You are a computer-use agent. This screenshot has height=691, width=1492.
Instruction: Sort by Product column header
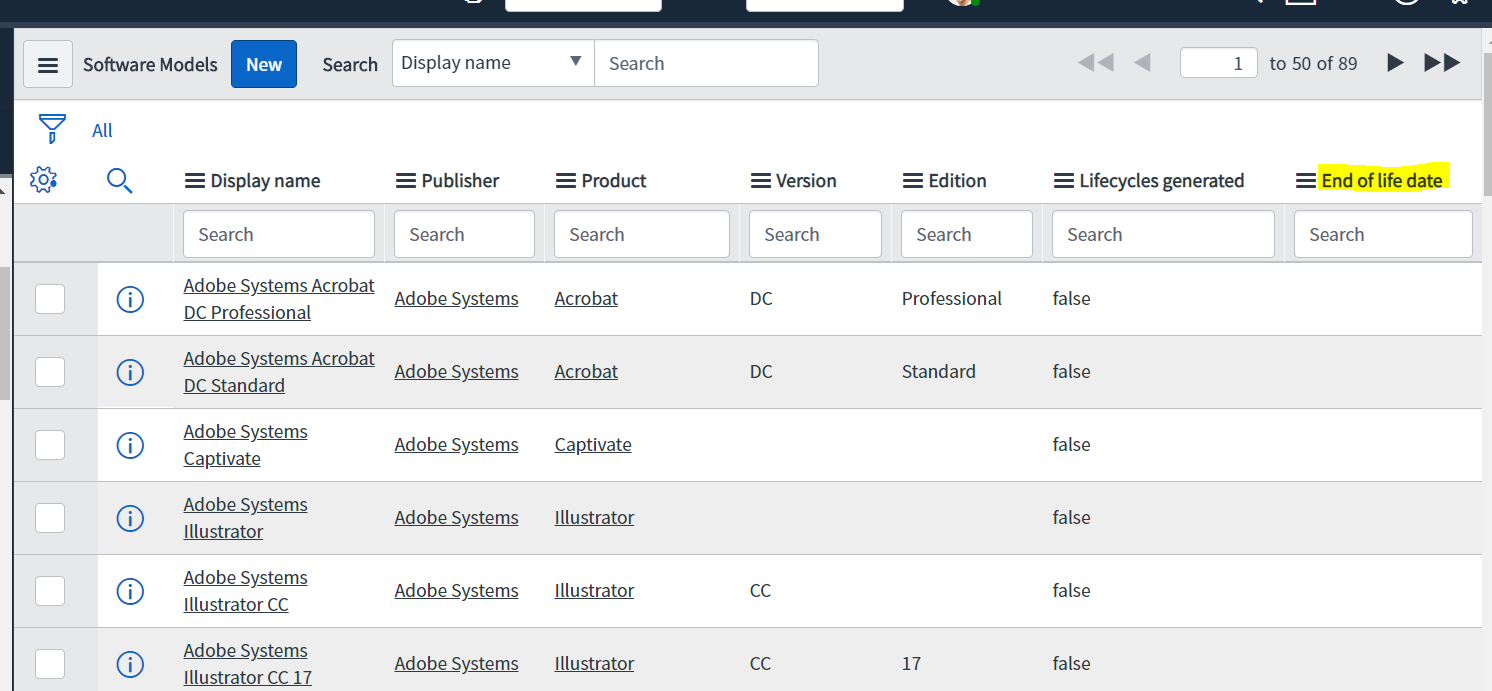click(x=614, y=181)
